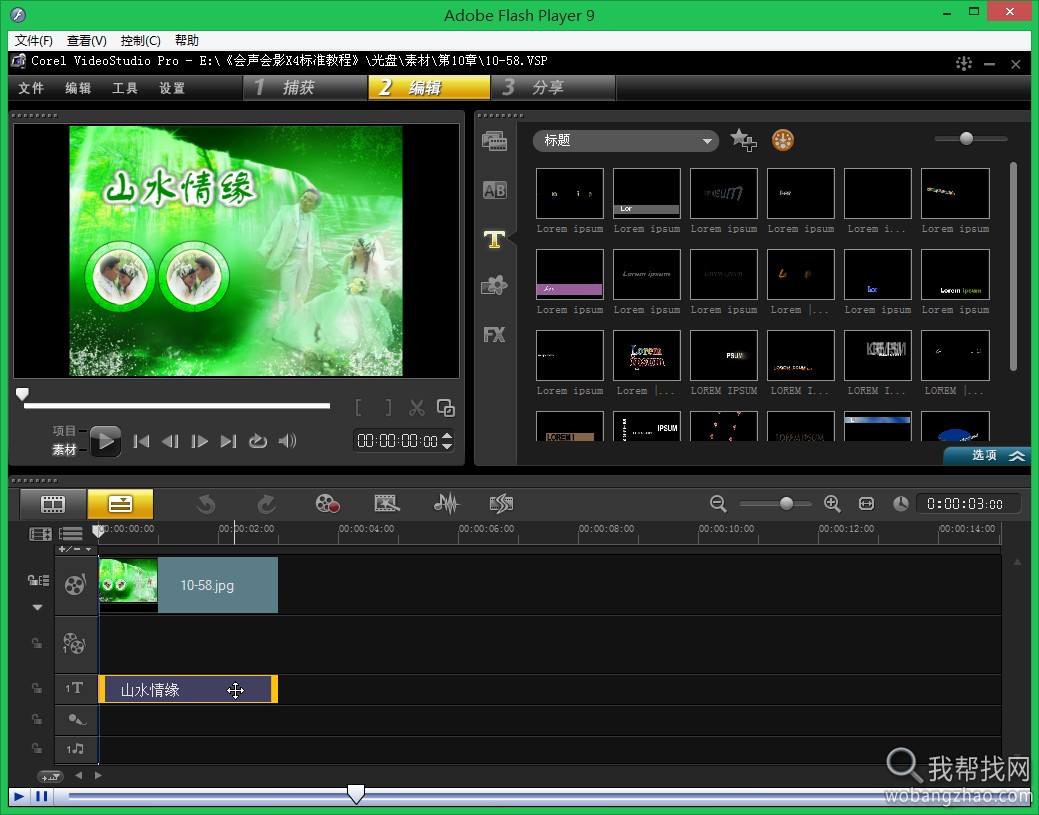This screenshot has width=1039, height=815.
Task: Open the Media library panel icon
Action: (494, 141)
